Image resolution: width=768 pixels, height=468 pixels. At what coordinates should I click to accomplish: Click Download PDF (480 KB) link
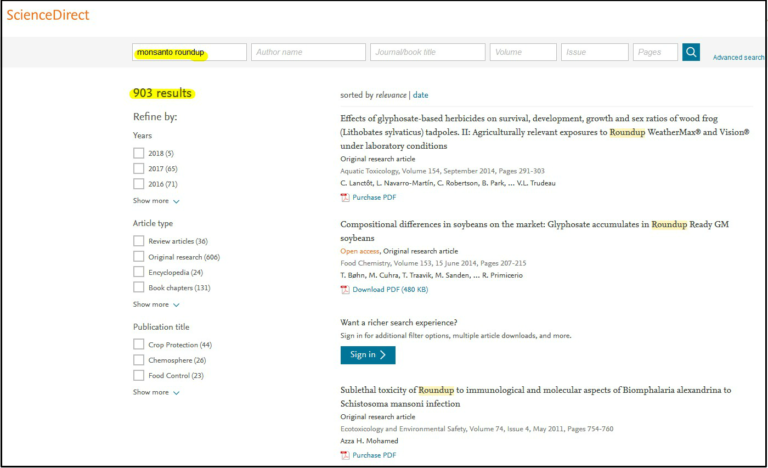(x=390, y=290)
